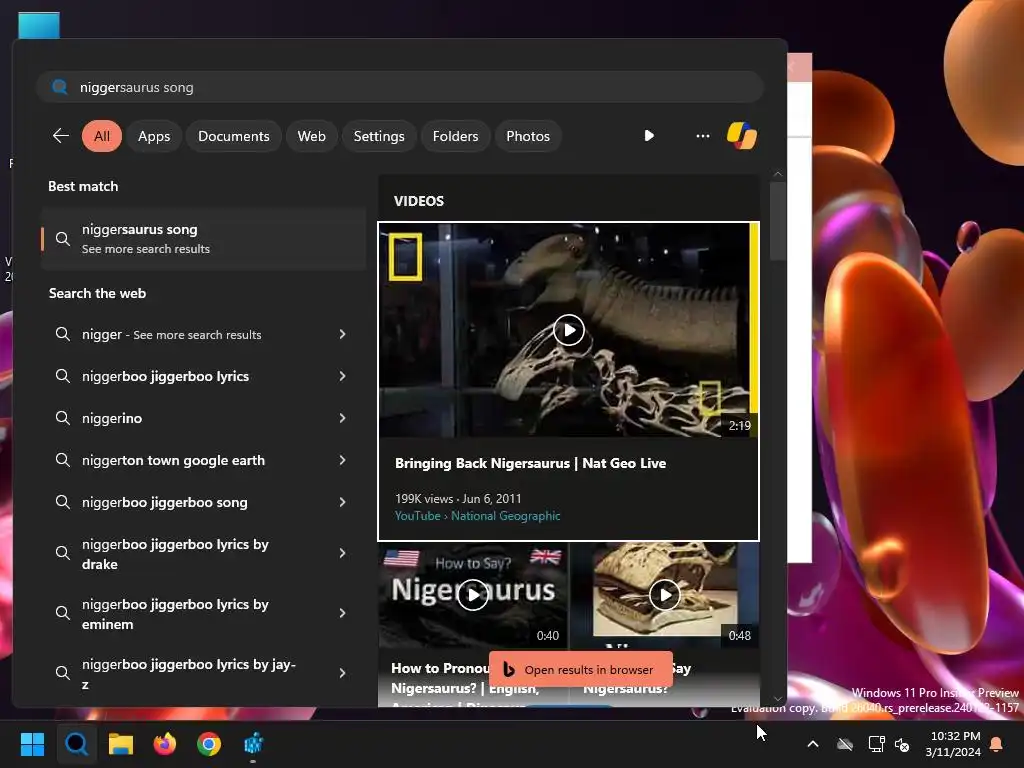Select the All filter tab
The width and height of the screenshot is (1024, 768).
102,136
